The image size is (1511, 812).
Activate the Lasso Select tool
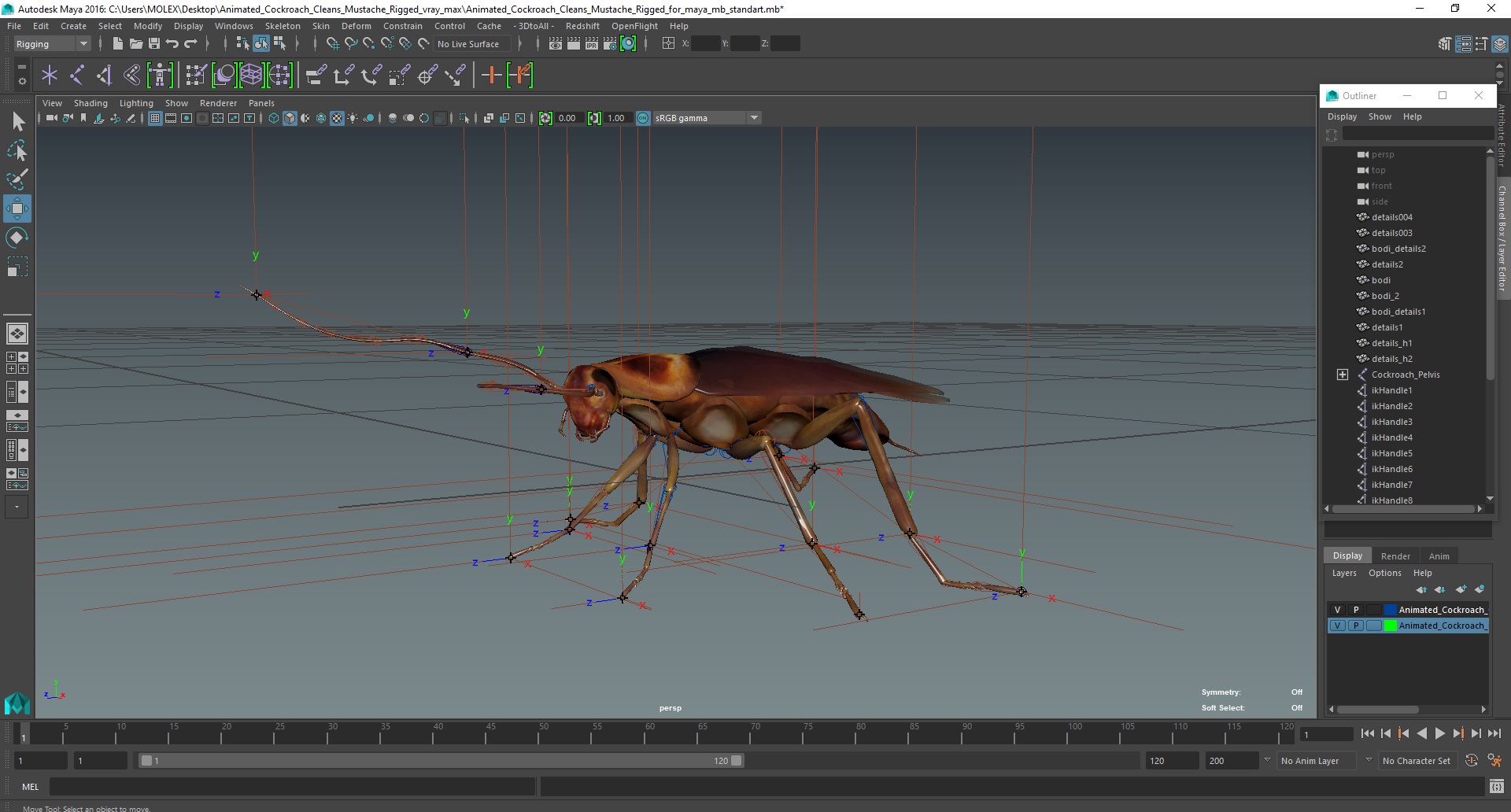coord(17,150)
